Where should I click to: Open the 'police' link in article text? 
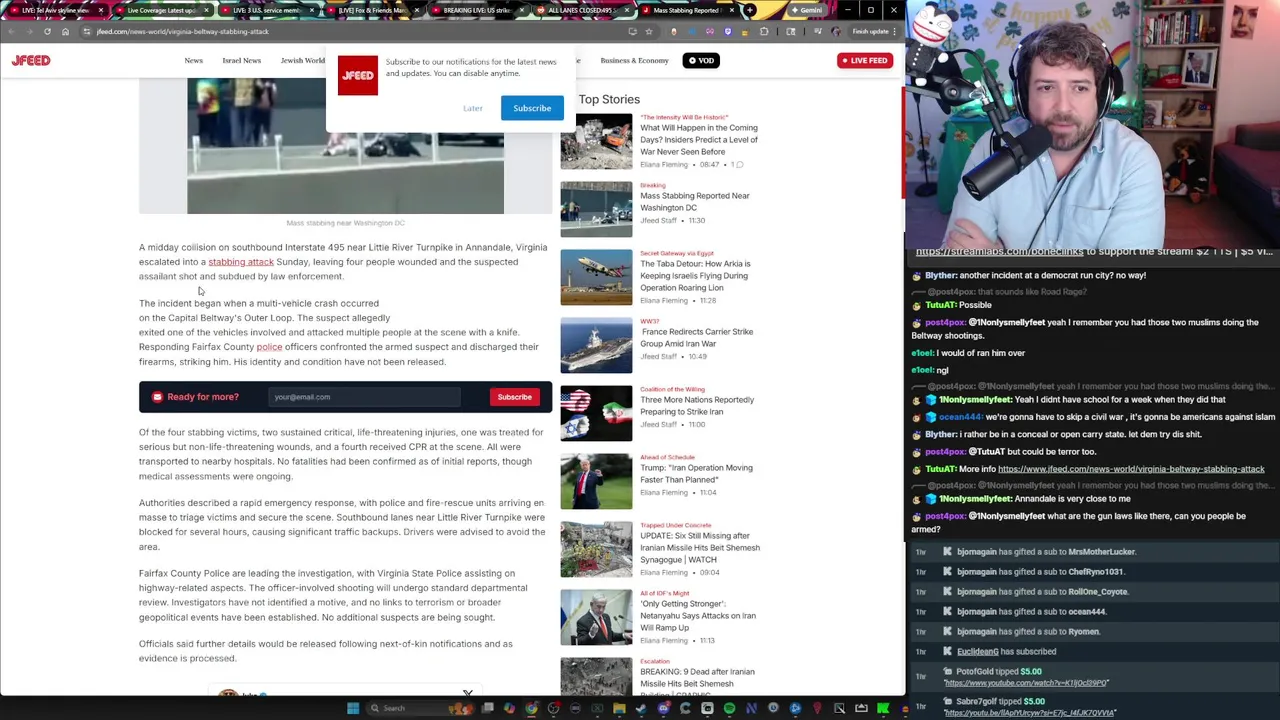pos(269,347)
